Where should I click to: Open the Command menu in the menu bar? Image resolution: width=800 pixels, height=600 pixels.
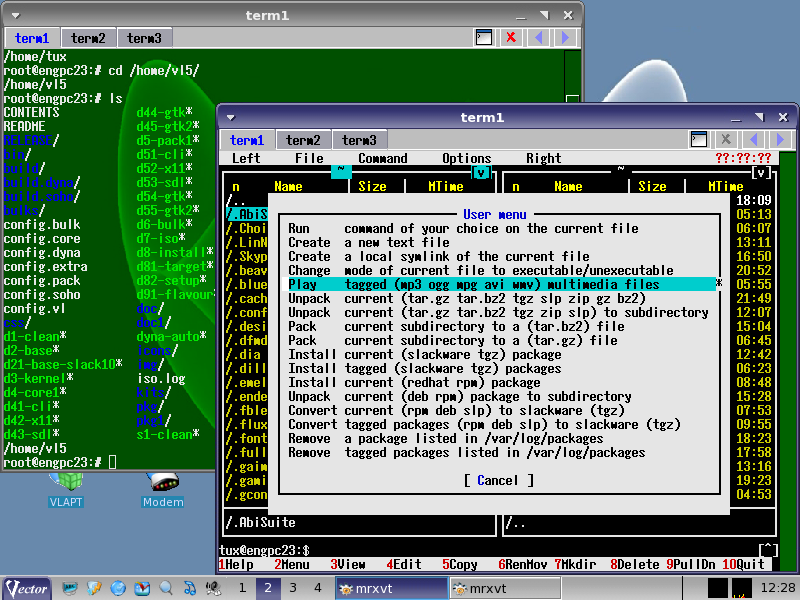click(383, 158)
